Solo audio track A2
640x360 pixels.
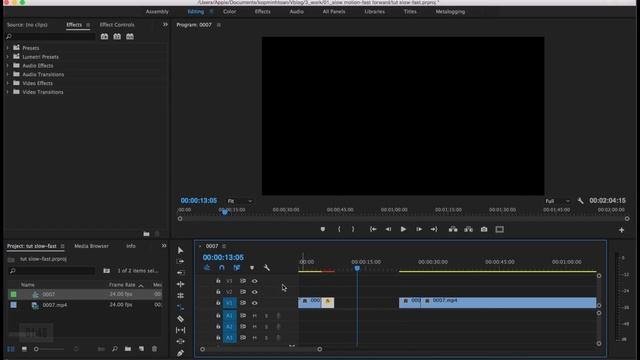(x=266, y=327)
